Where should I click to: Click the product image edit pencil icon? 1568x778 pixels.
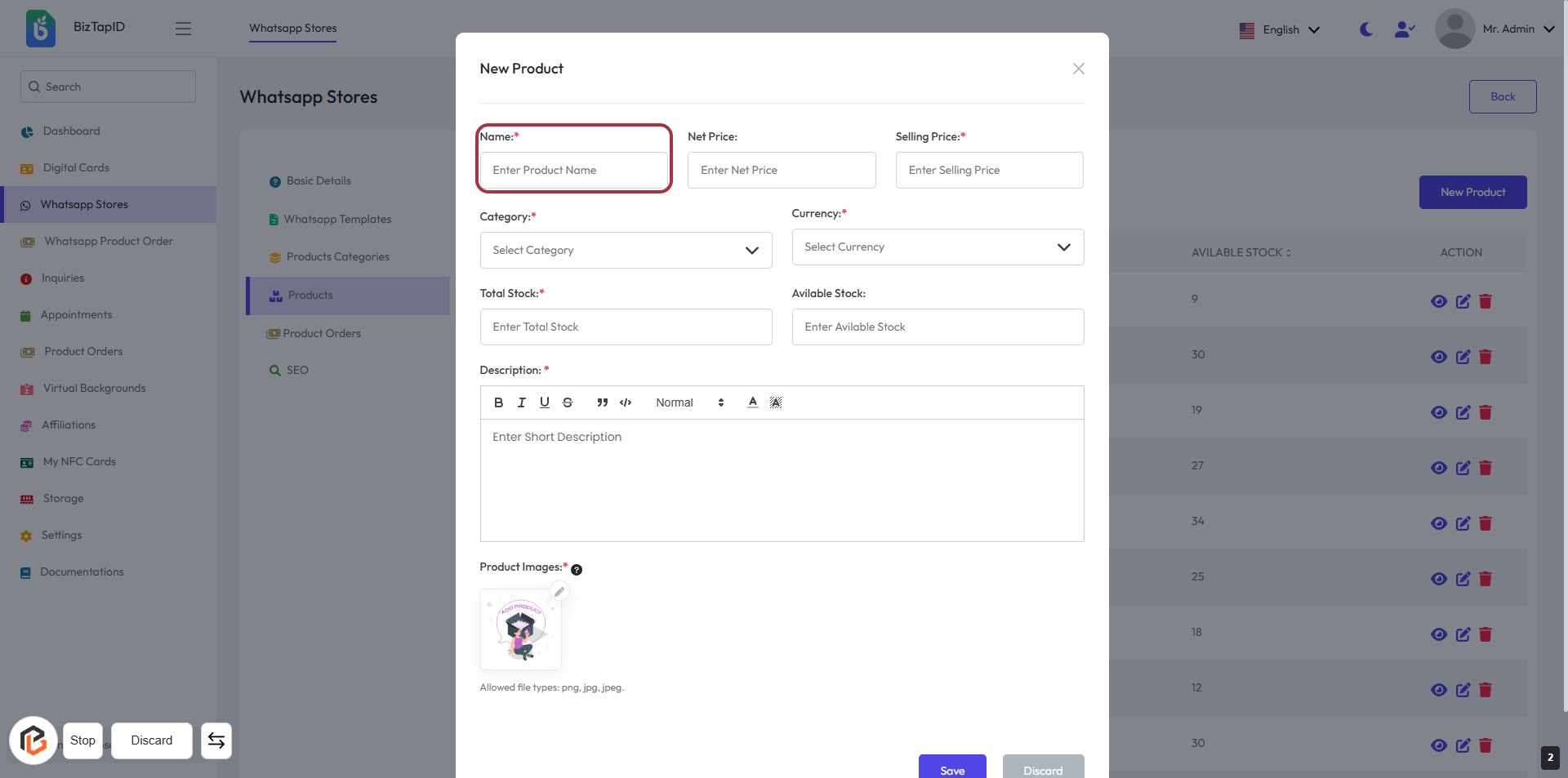559,592
